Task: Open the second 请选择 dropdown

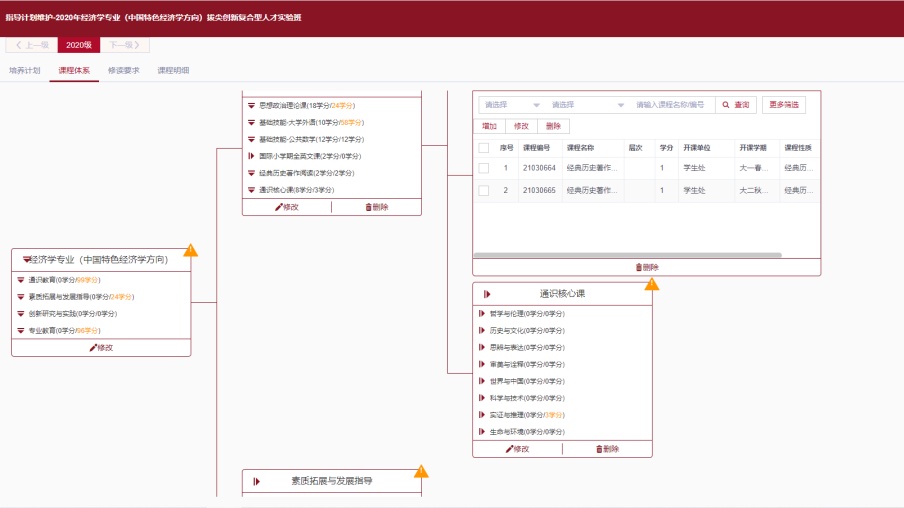Action: point(588,104)
